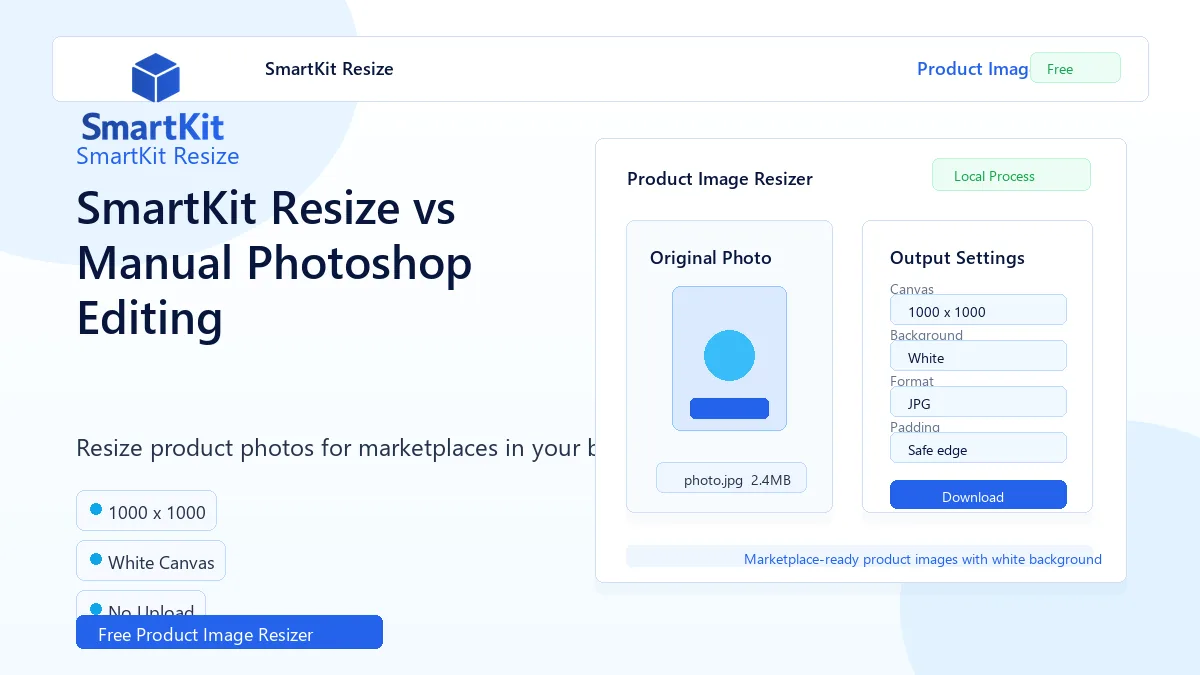Click the blue bar in the photo preview

point(729,408)
